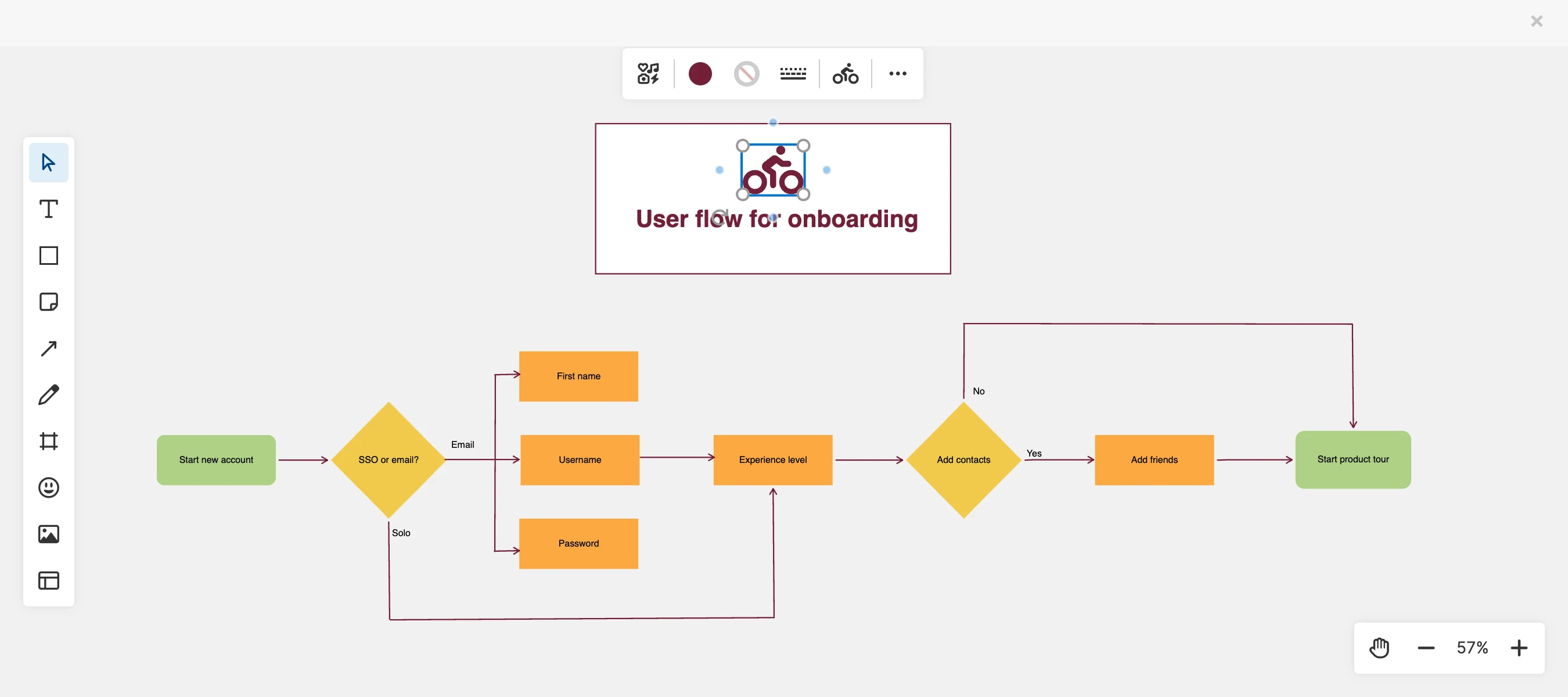Toggle the keyboard shortcuts option
The image size is (1568, 697).
[793, 73]
